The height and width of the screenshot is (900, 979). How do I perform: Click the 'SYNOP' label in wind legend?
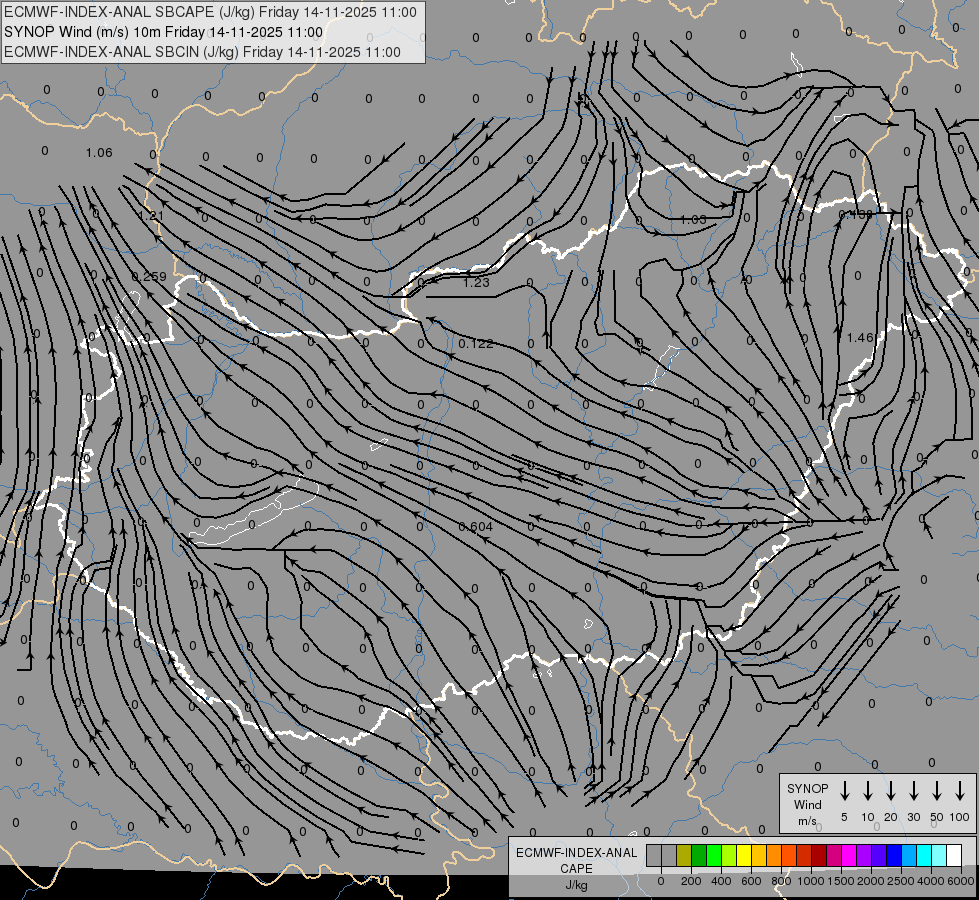point(807,788)
